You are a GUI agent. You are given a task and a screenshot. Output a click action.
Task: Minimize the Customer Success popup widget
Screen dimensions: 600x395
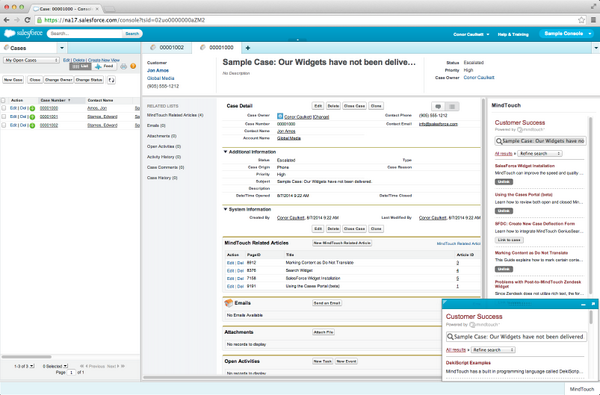coord(583,304)
